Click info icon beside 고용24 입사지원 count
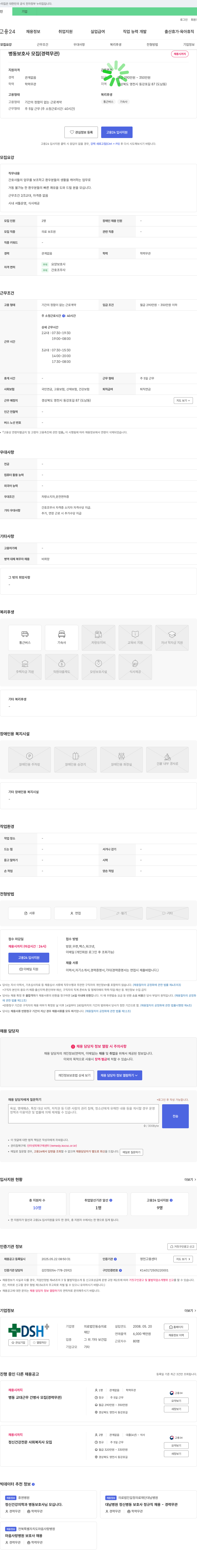The image size is (197, 1568). 171,1200
